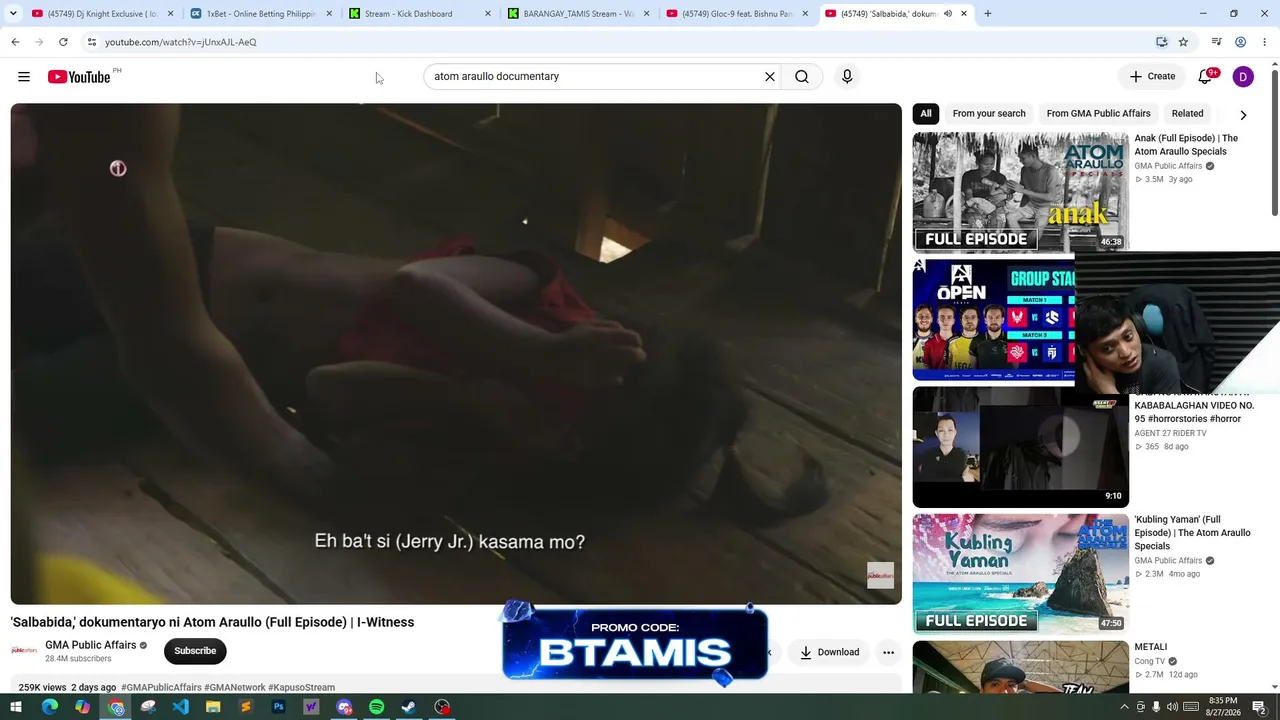Reload the page in Chrome
The width and height of the screenshot is (1280, 720).
pos(63,42)
